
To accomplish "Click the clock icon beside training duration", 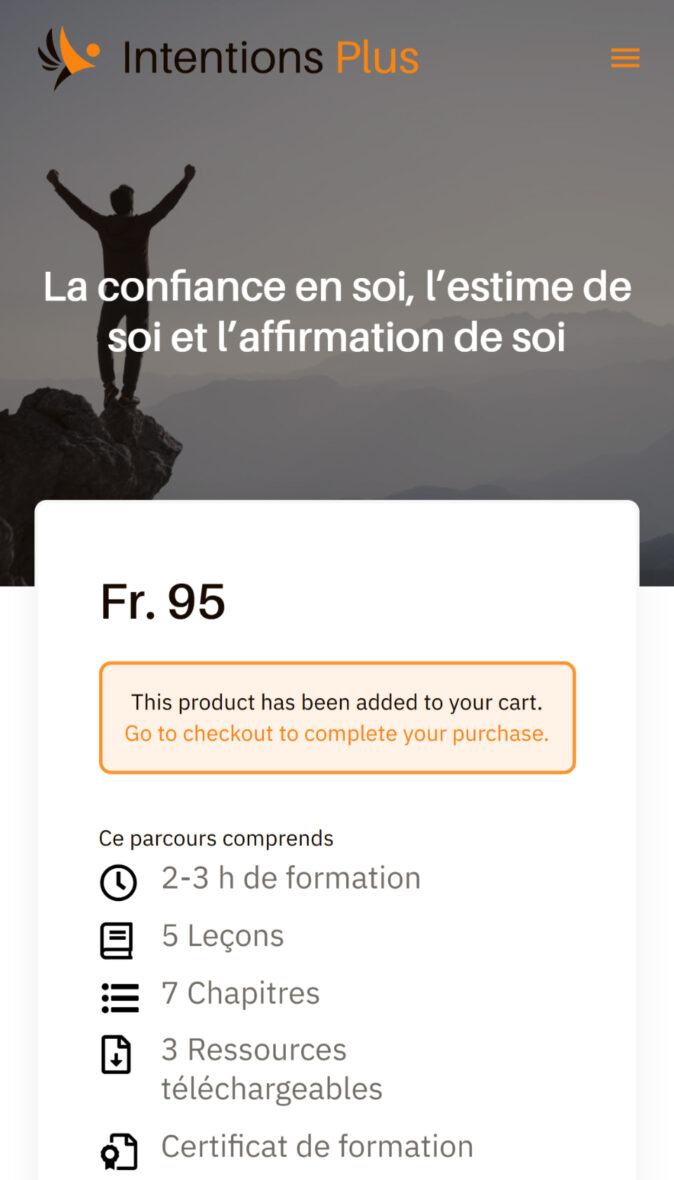I will coord(118,882).
